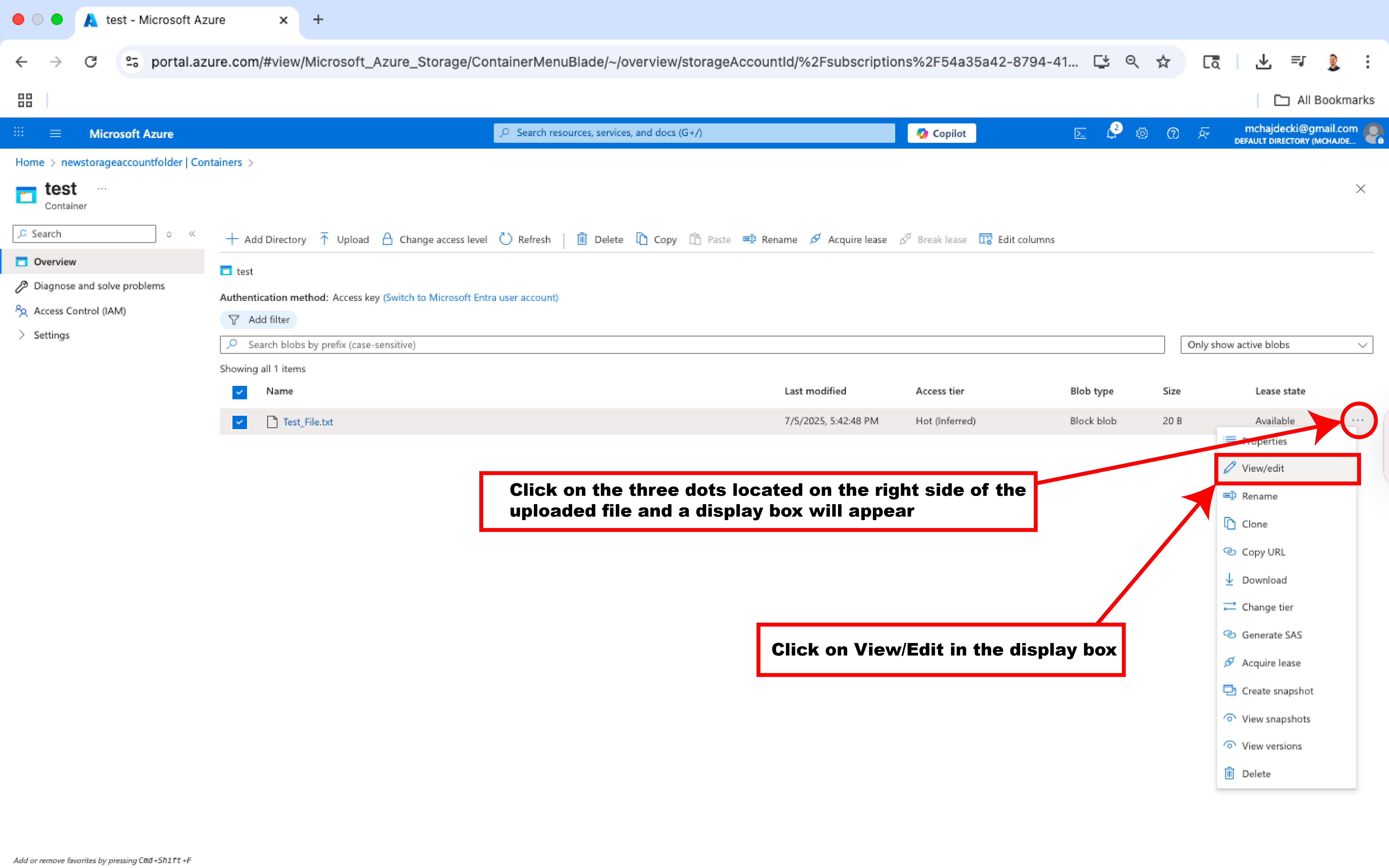Choose View/edit from the context menu
Viewport: 1389px width, 868px height.
[1287, 468]
